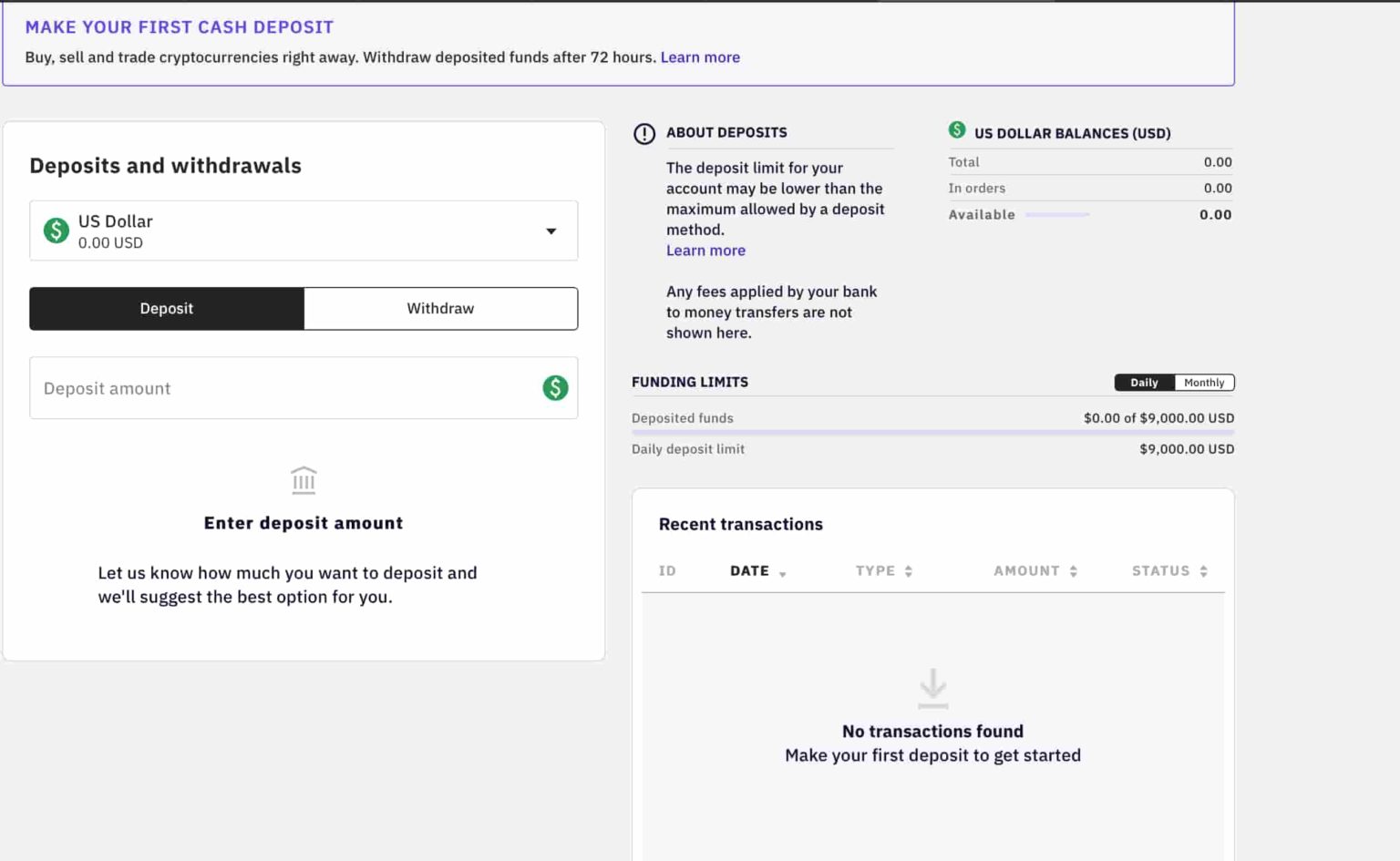Click the download arrow icon in transactions

(932, 688)
